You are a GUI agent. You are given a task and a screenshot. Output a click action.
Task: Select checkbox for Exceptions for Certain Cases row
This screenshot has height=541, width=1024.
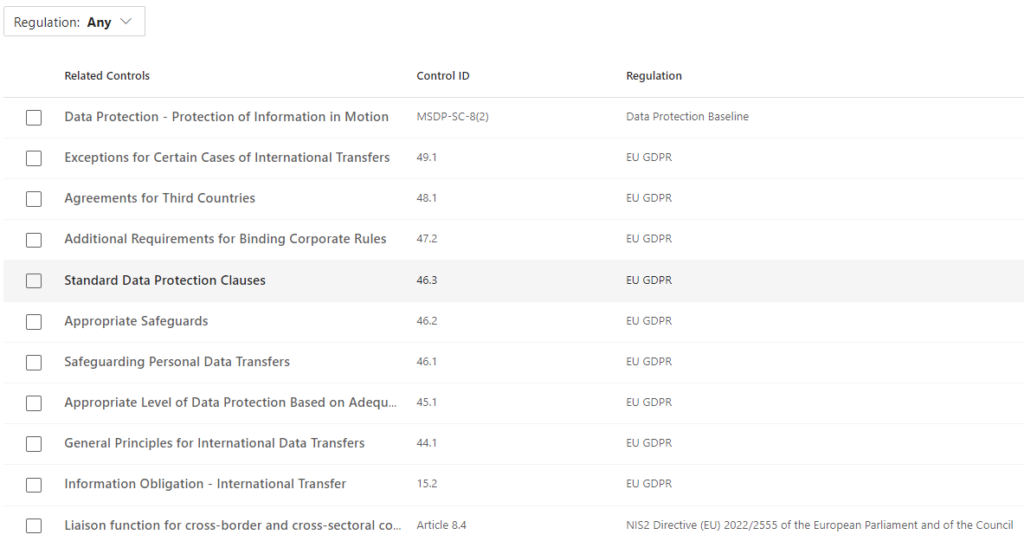(x=34, y=158)
